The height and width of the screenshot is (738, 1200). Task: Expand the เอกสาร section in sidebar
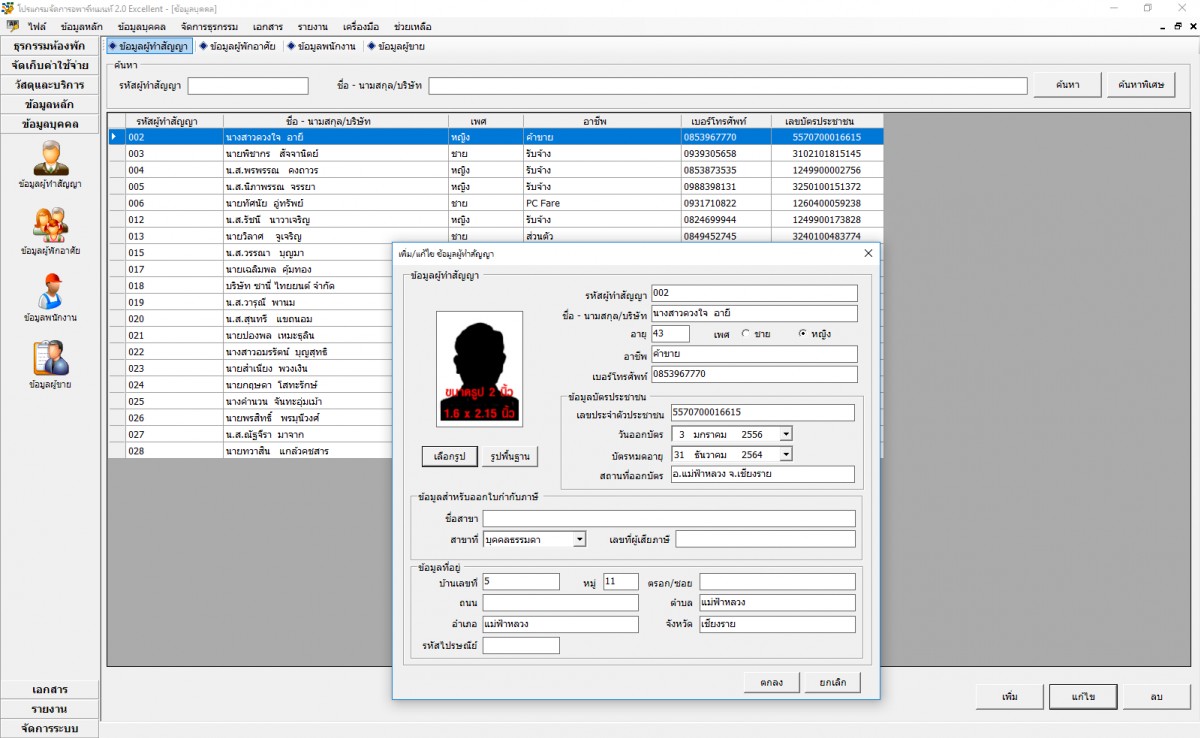(50, 689)
